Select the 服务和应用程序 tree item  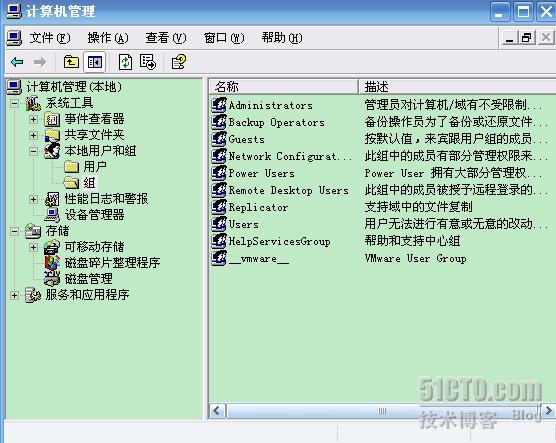point(87,295)
